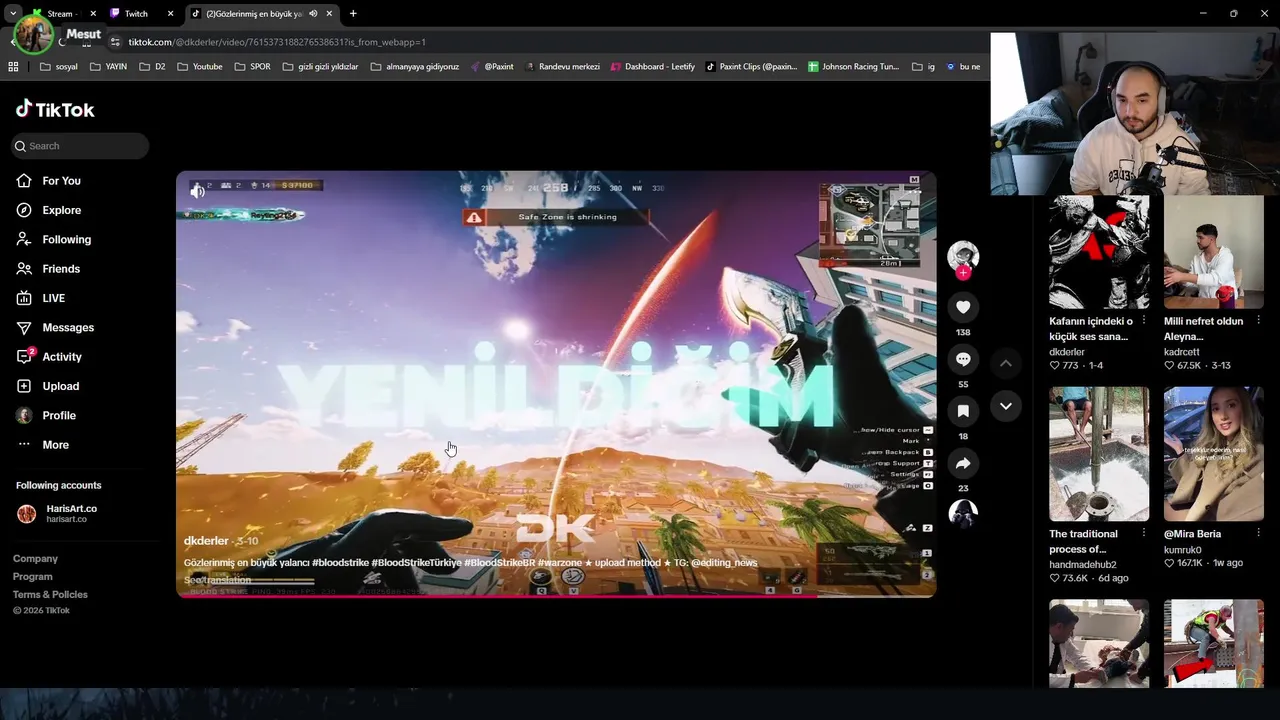
Task: Open dkderler username on the video
Action: coord(206,540)
